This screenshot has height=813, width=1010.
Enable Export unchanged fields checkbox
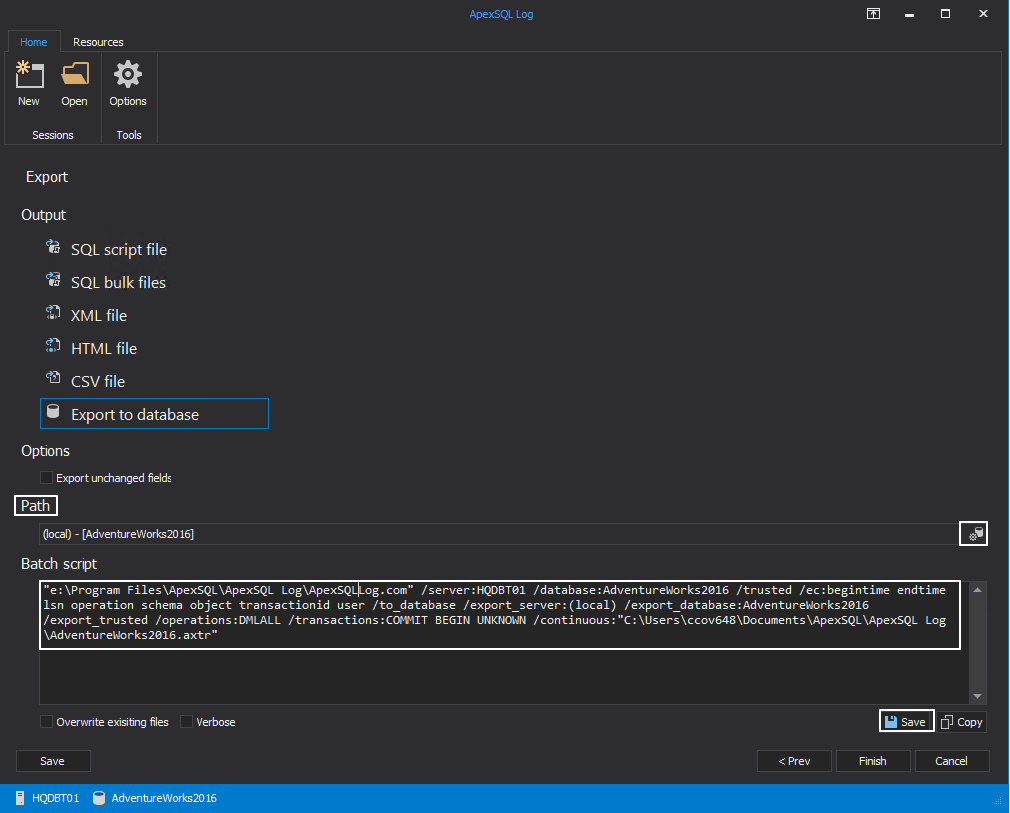pyautogui.click(x=46, y=478)
